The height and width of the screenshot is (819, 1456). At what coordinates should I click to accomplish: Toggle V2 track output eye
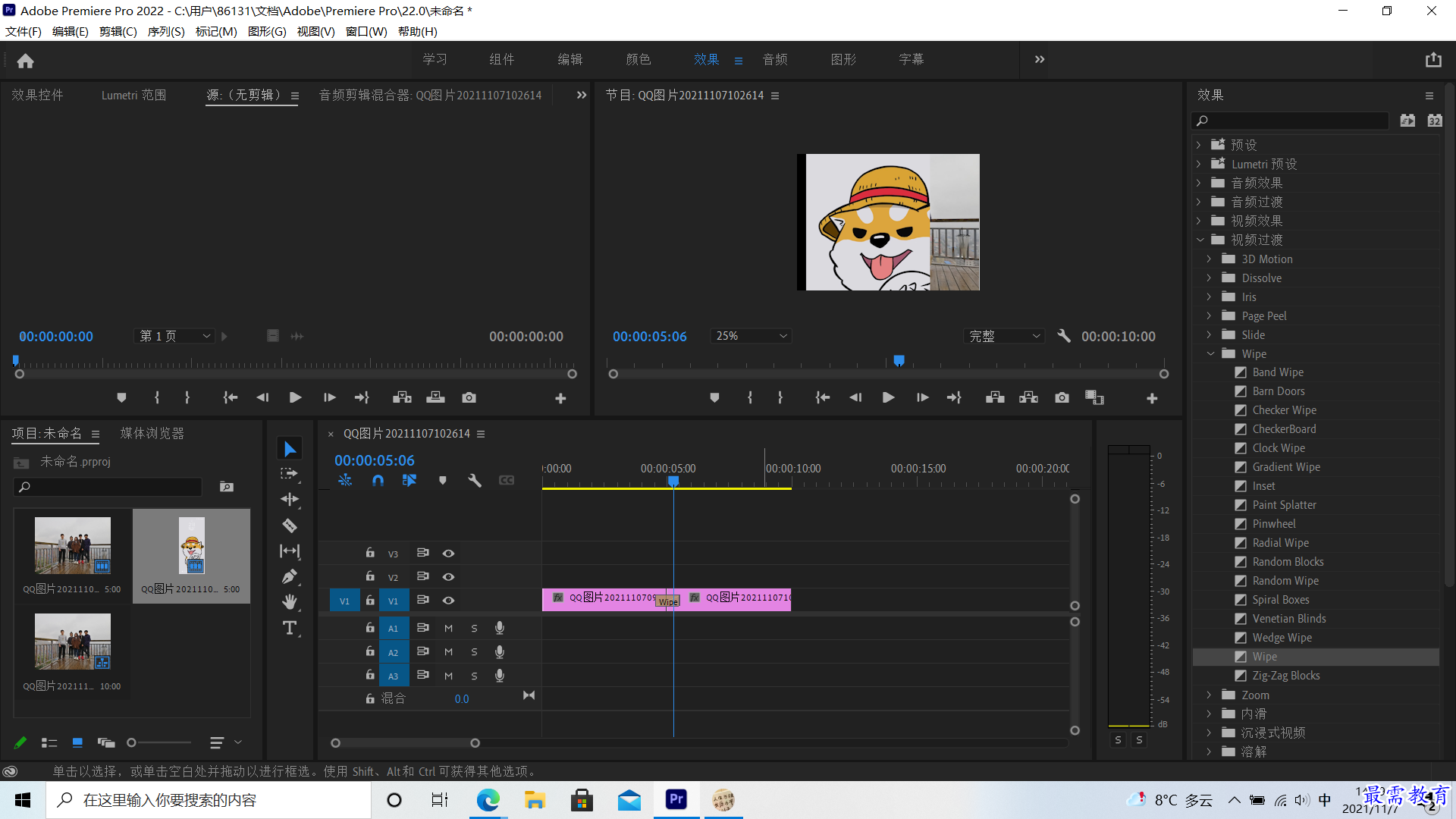(448, 577)
